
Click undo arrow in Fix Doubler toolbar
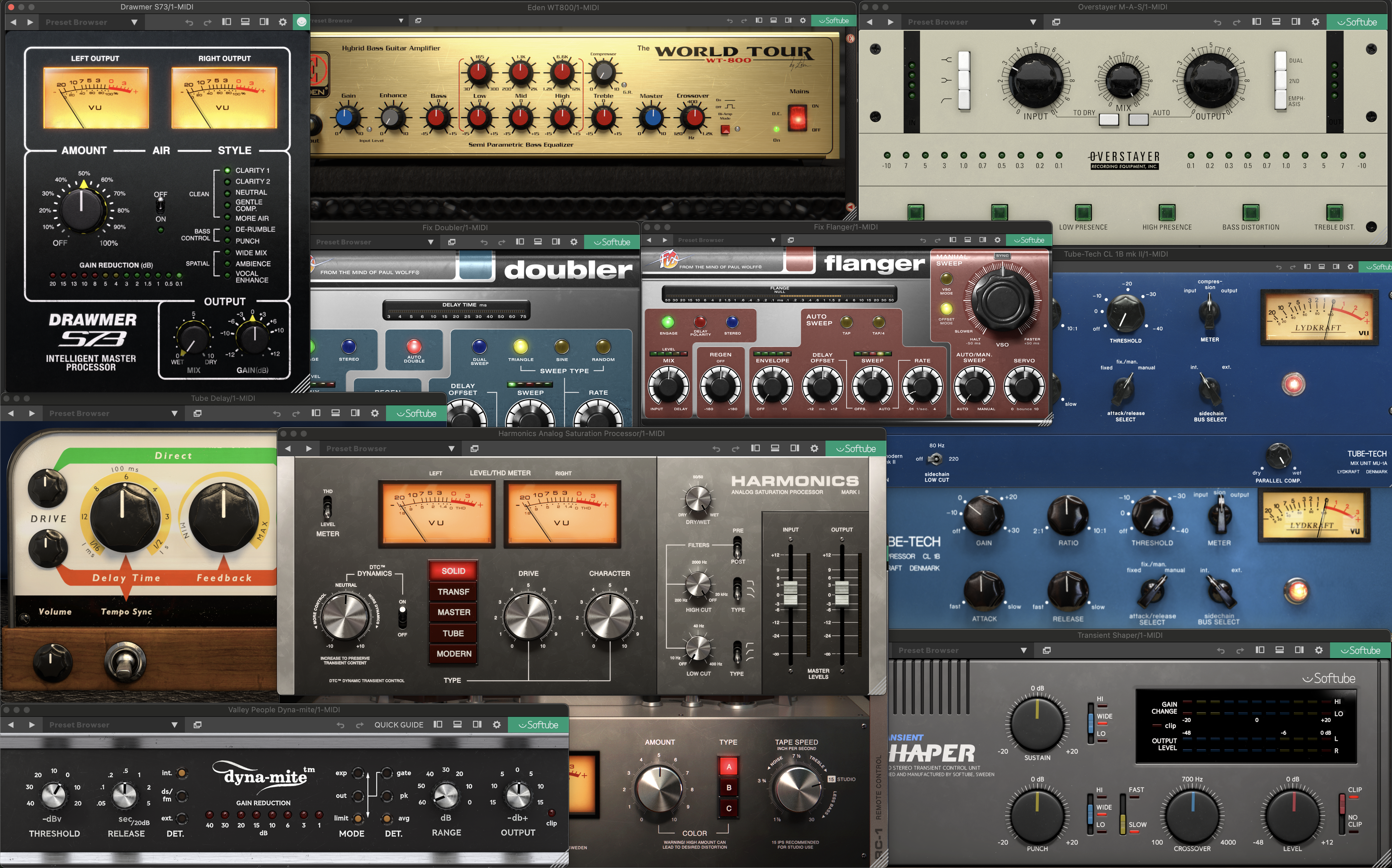[x=483, y=242]
